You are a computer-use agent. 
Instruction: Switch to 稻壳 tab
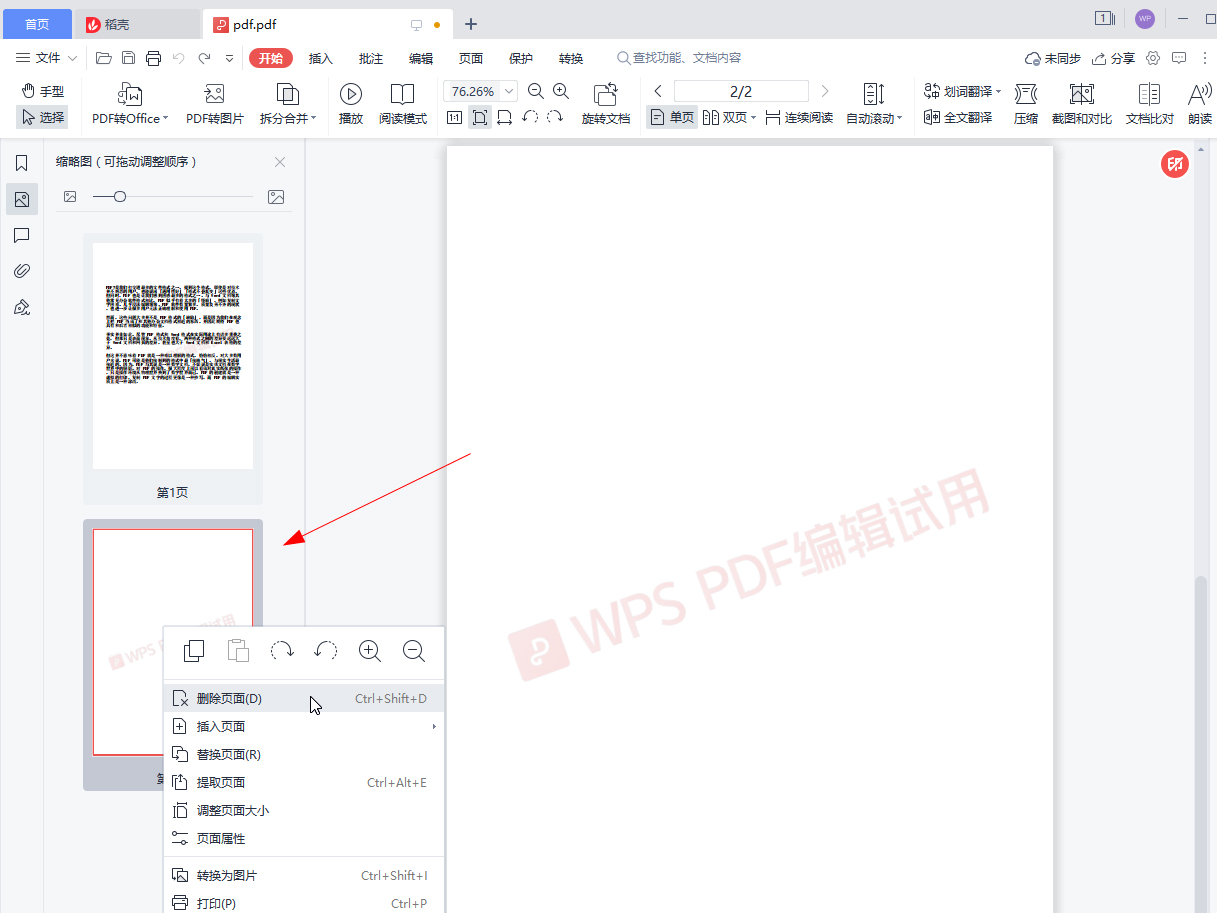point(137,24)
